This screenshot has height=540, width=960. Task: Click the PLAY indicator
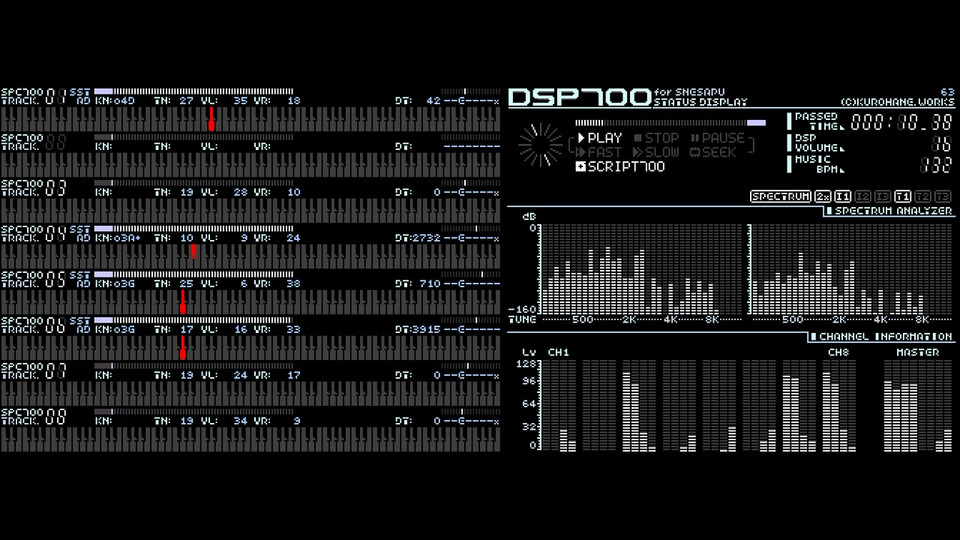[599, 138]
